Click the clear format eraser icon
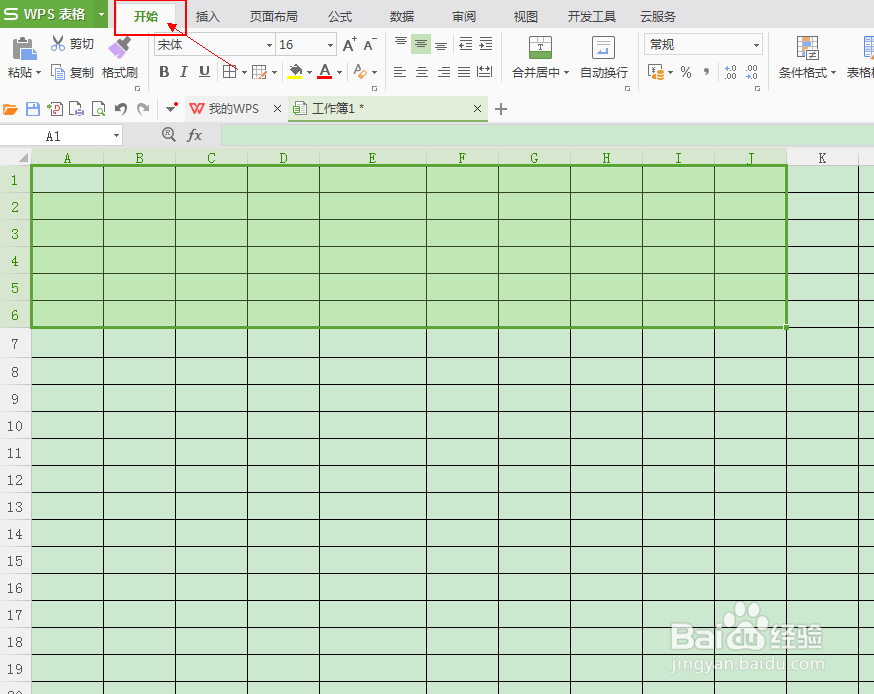874x694 pixels. click(x=361, y=72)
